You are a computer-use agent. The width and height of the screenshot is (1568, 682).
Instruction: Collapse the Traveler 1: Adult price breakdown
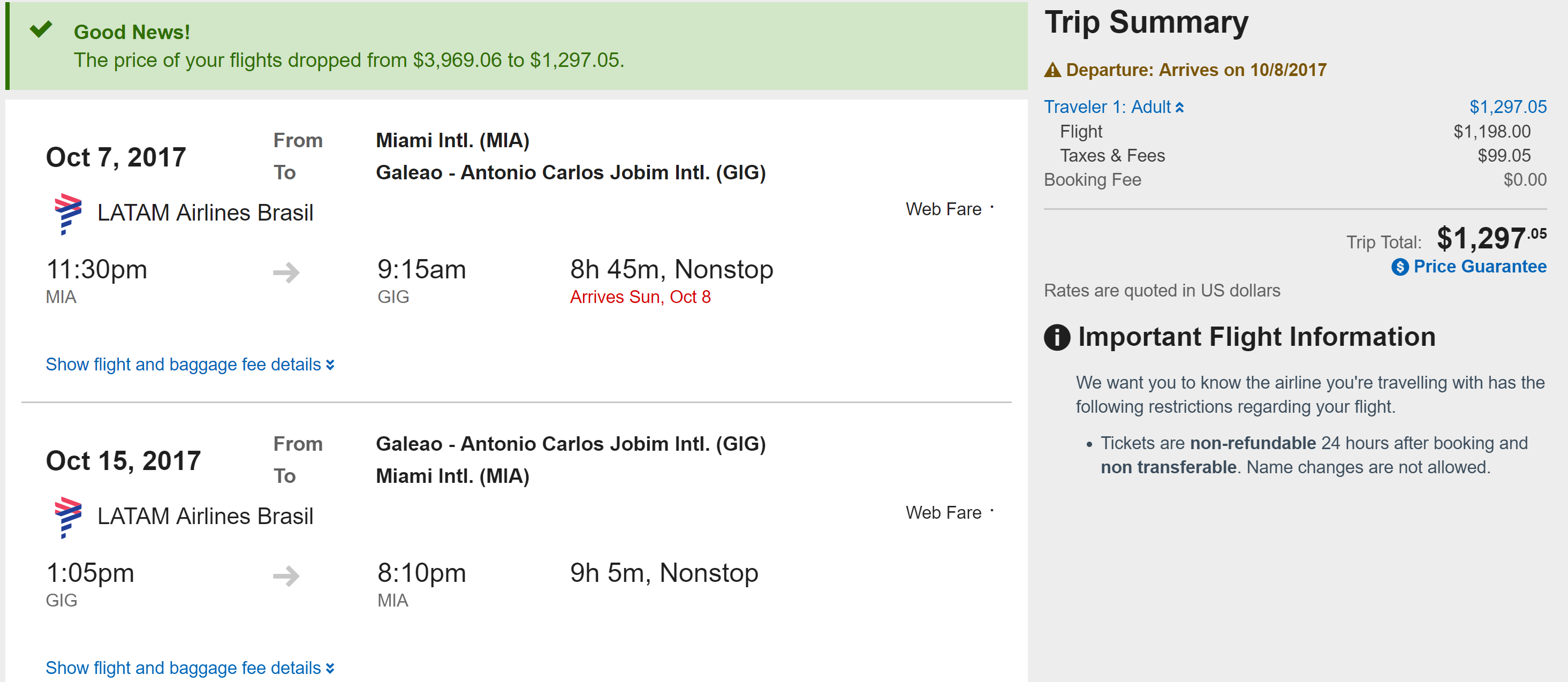(x=1113, y=107)
